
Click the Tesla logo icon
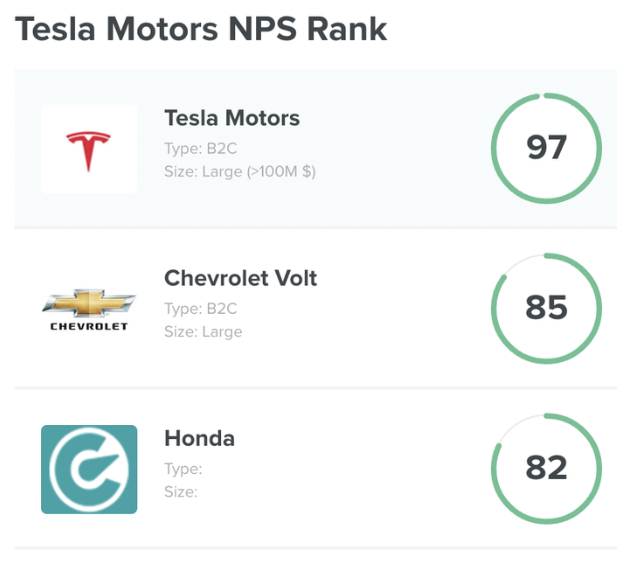pyautogui.click(x=88, y=152)
